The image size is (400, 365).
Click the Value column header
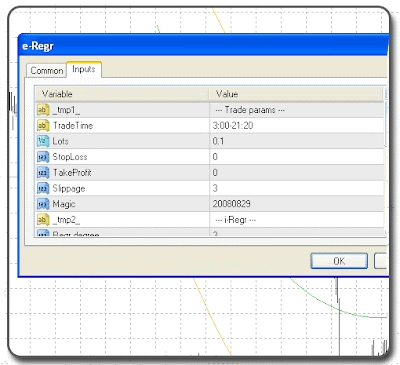[x=296, y=94]
